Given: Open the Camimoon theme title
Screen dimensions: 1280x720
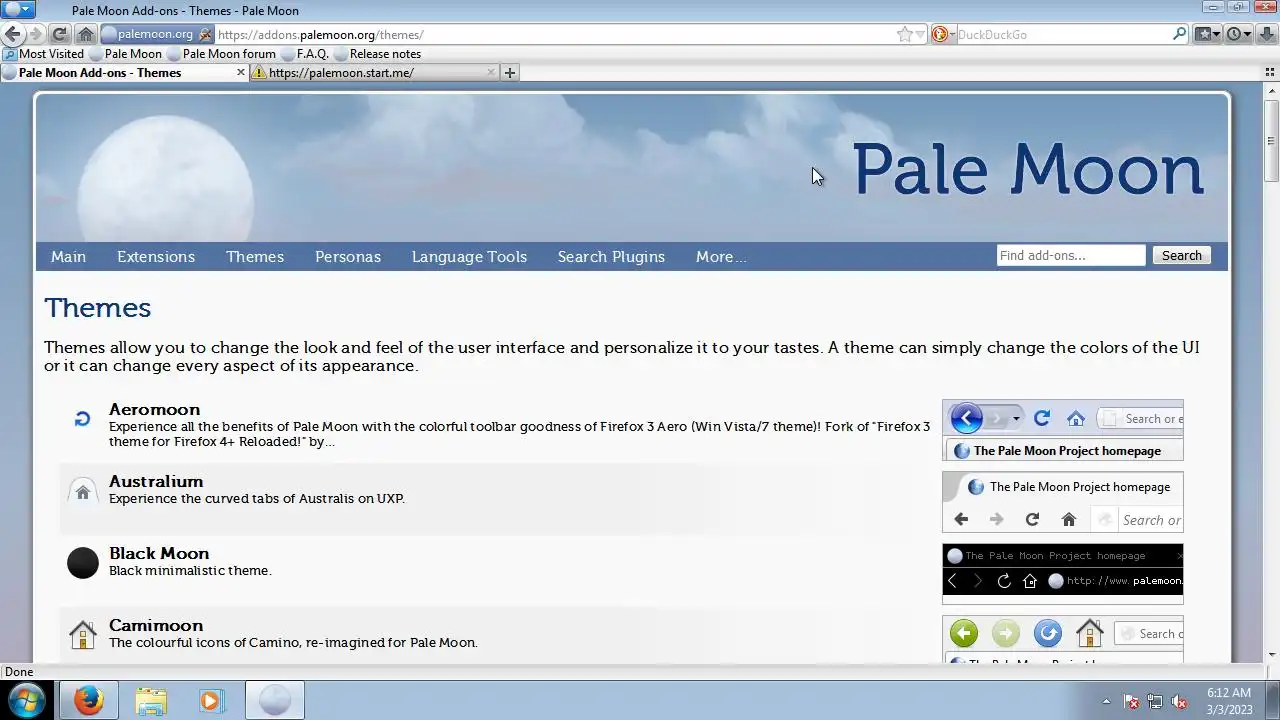Looking at the screenshot, I should (156, 625).
